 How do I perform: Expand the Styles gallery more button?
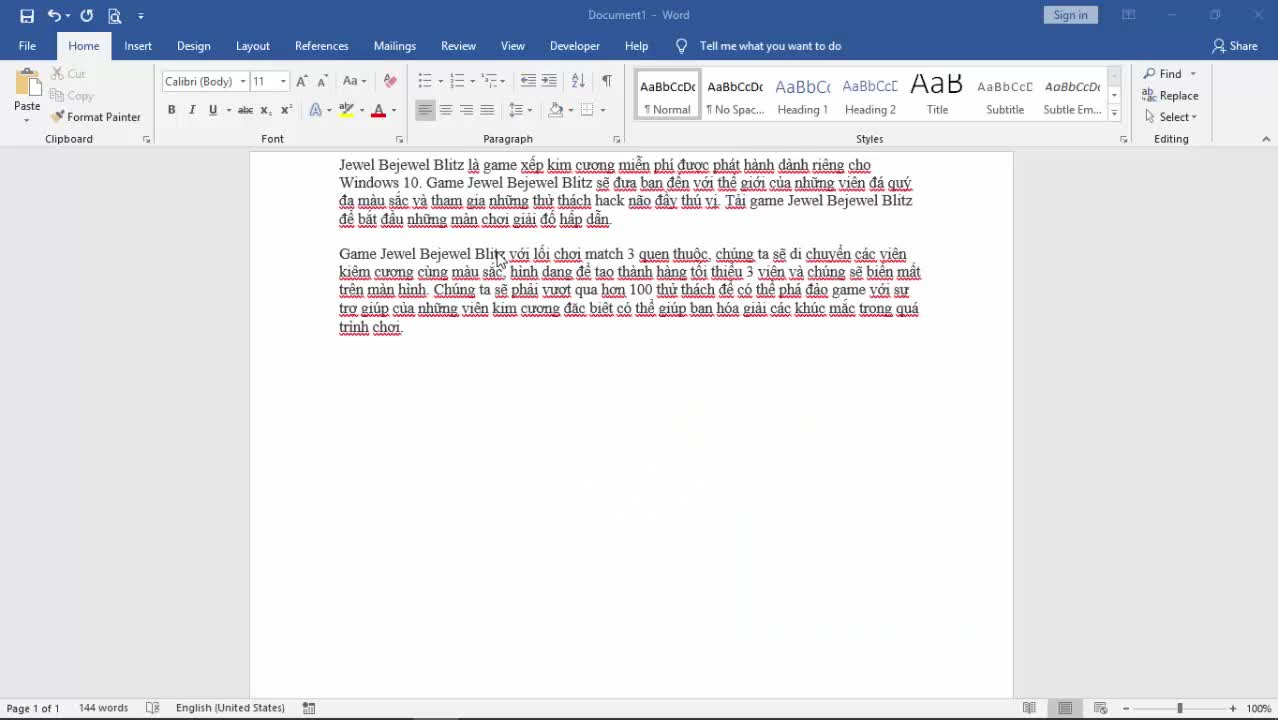(x=1114, y=113)
